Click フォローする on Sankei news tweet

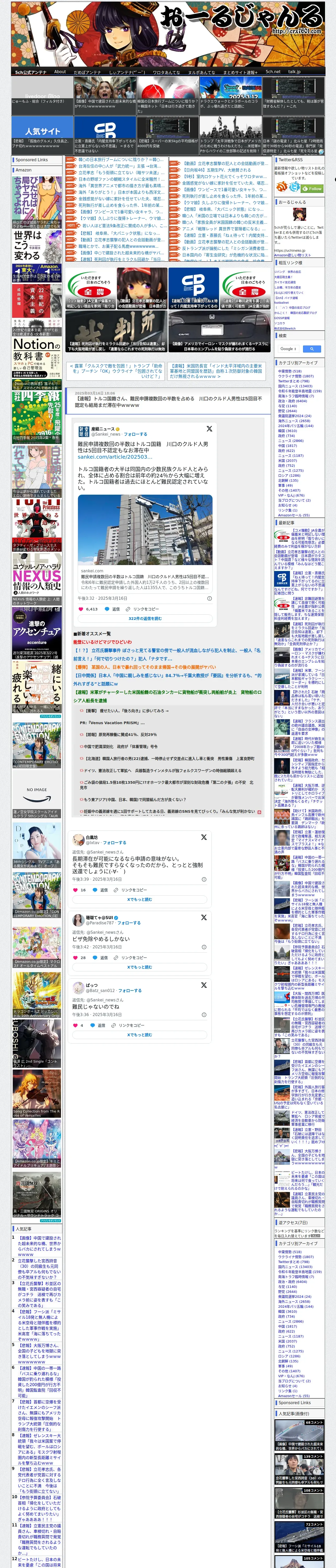click(x=135, y=435)
